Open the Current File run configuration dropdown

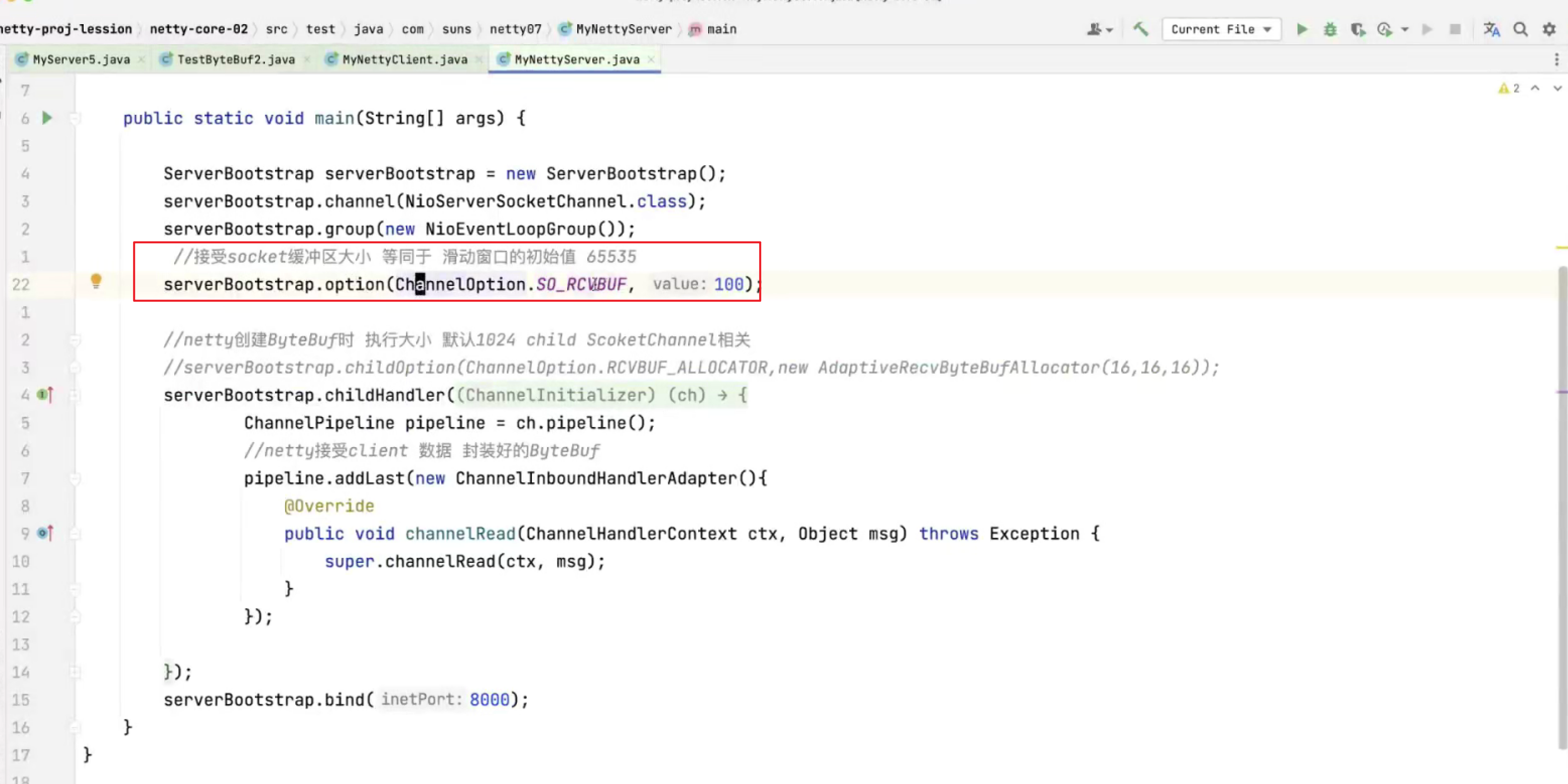click(1221, 29)
